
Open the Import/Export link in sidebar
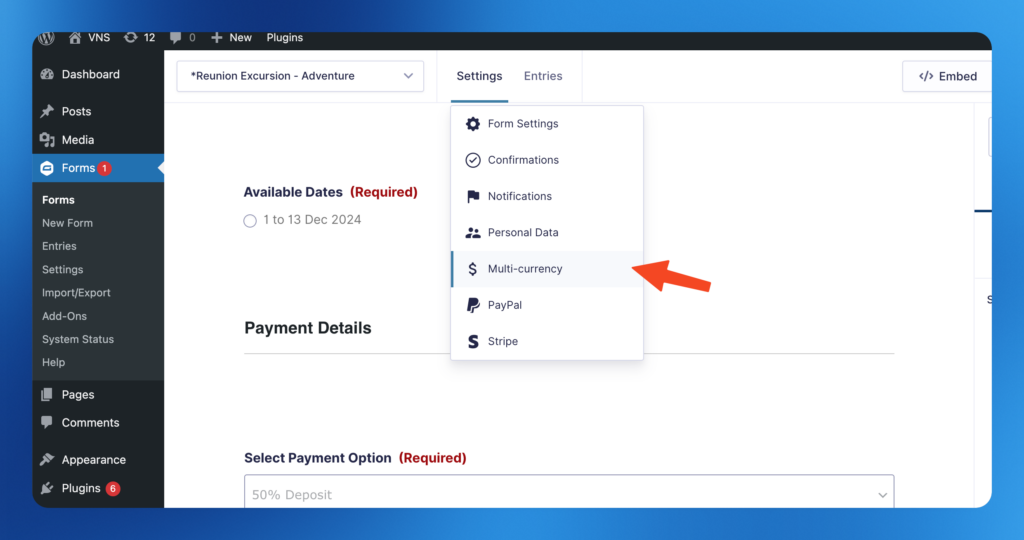click(76, 293)
